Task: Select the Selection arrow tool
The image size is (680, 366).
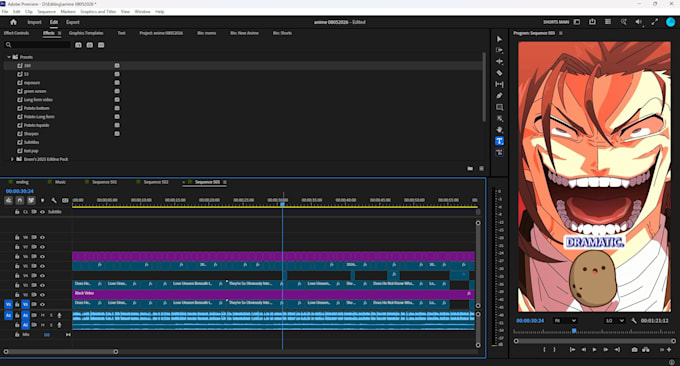Action: click(499, 39)
